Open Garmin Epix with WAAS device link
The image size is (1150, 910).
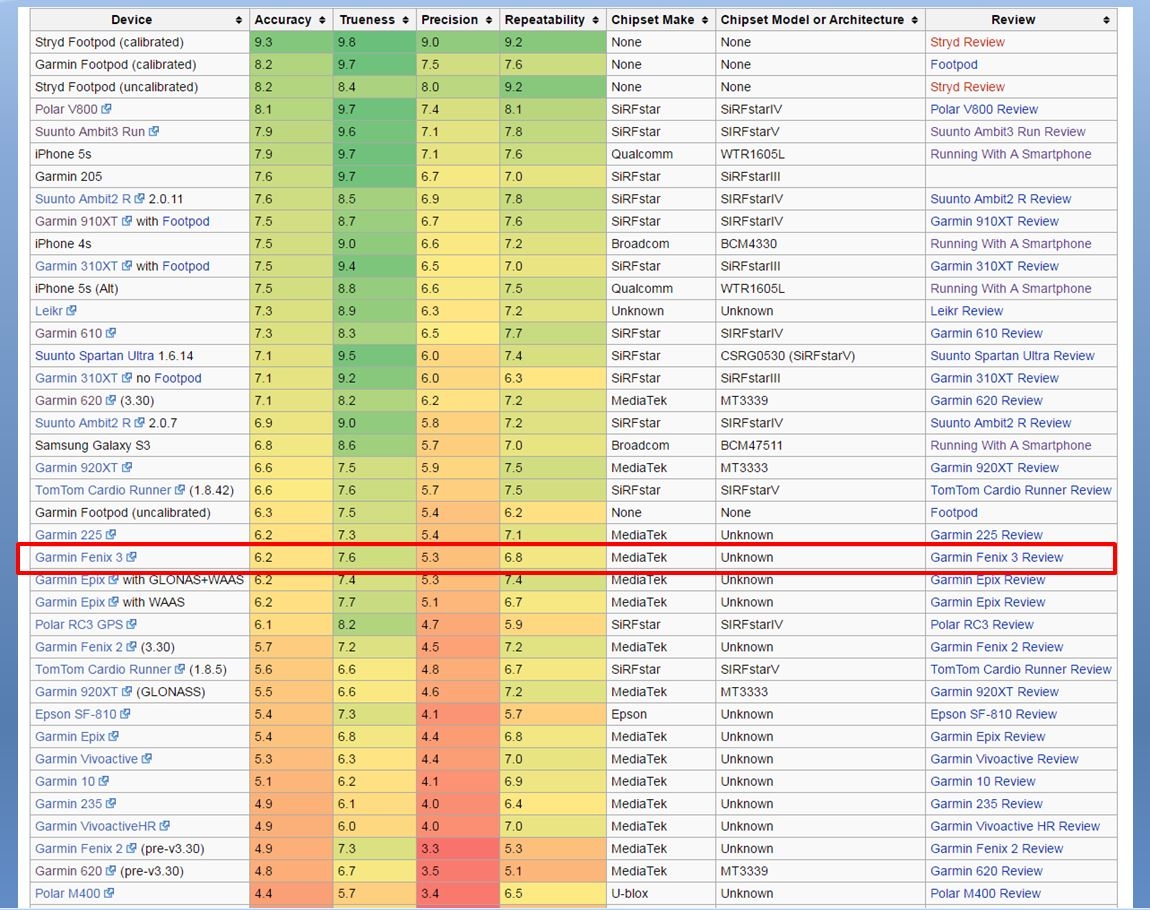tap(70, 602)
